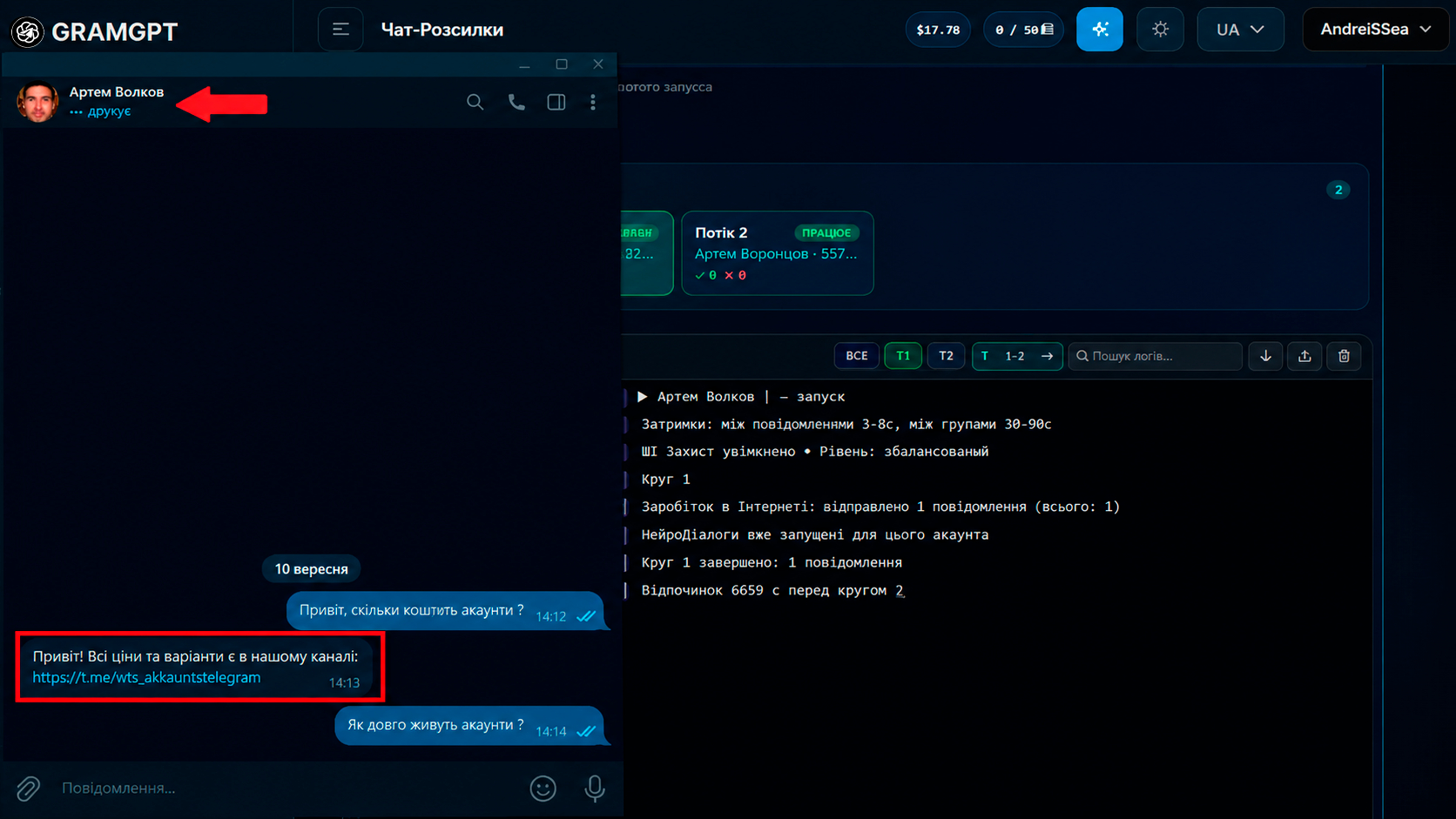Click log line starting "Заробіток в Інтернеті"
This screenshot has height=819, width=1456.
click(x=880, y=507)
